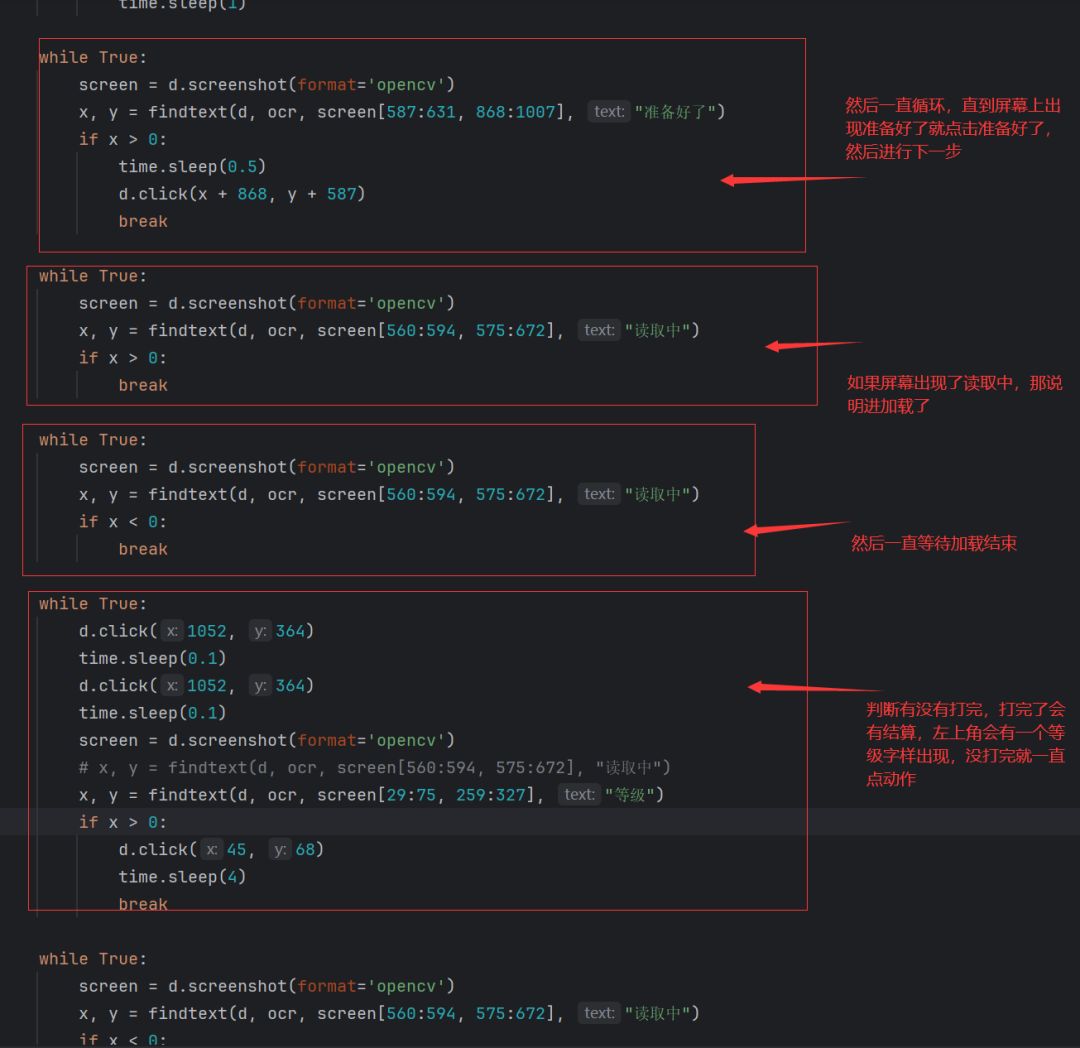Image resolution: width=1080 pixels, height=1048 pixels.
Task: Click the highlighted if x > 0: current line
Action: pos(123,822)
